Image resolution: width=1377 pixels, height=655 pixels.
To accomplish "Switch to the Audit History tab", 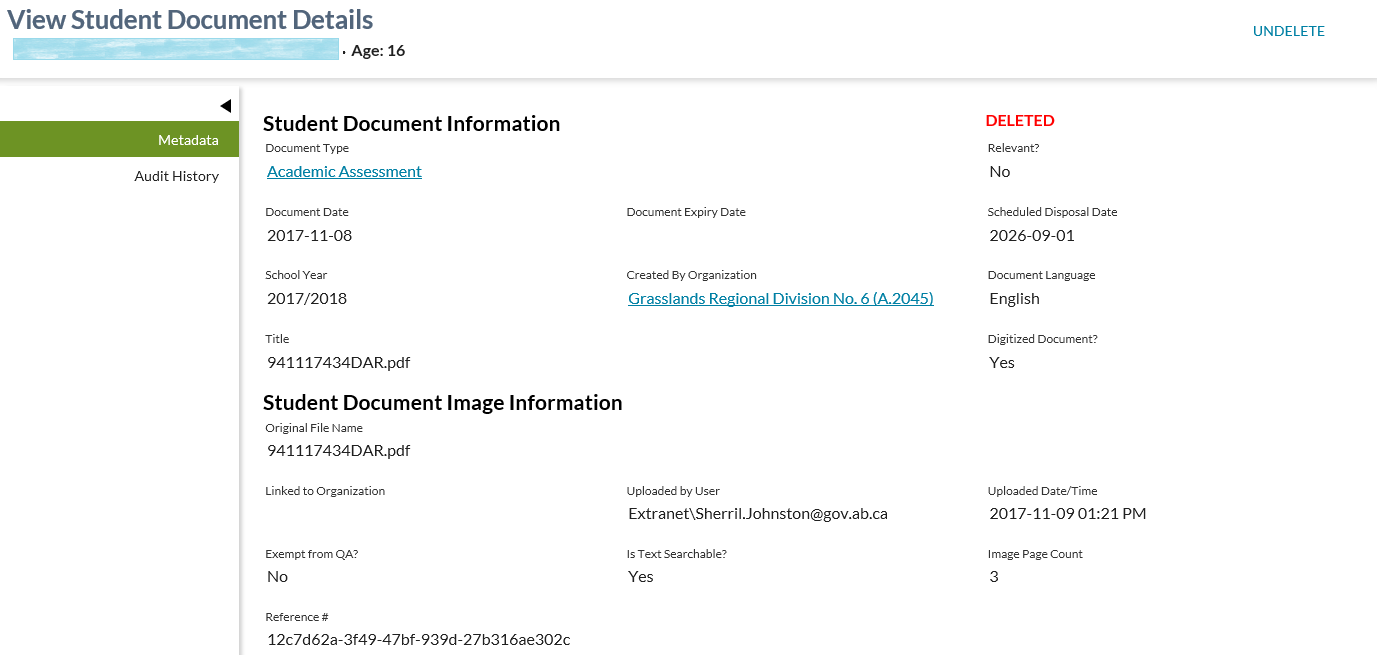I will [x=176, y=176].
